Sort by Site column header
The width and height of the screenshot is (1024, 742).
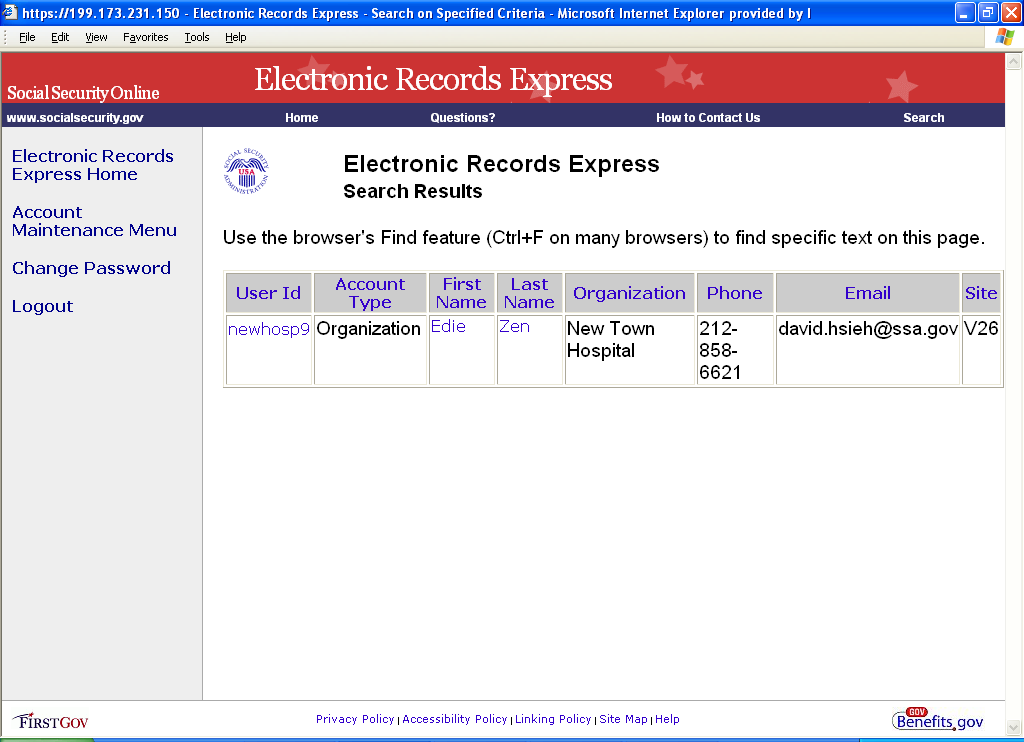[981, 293]
